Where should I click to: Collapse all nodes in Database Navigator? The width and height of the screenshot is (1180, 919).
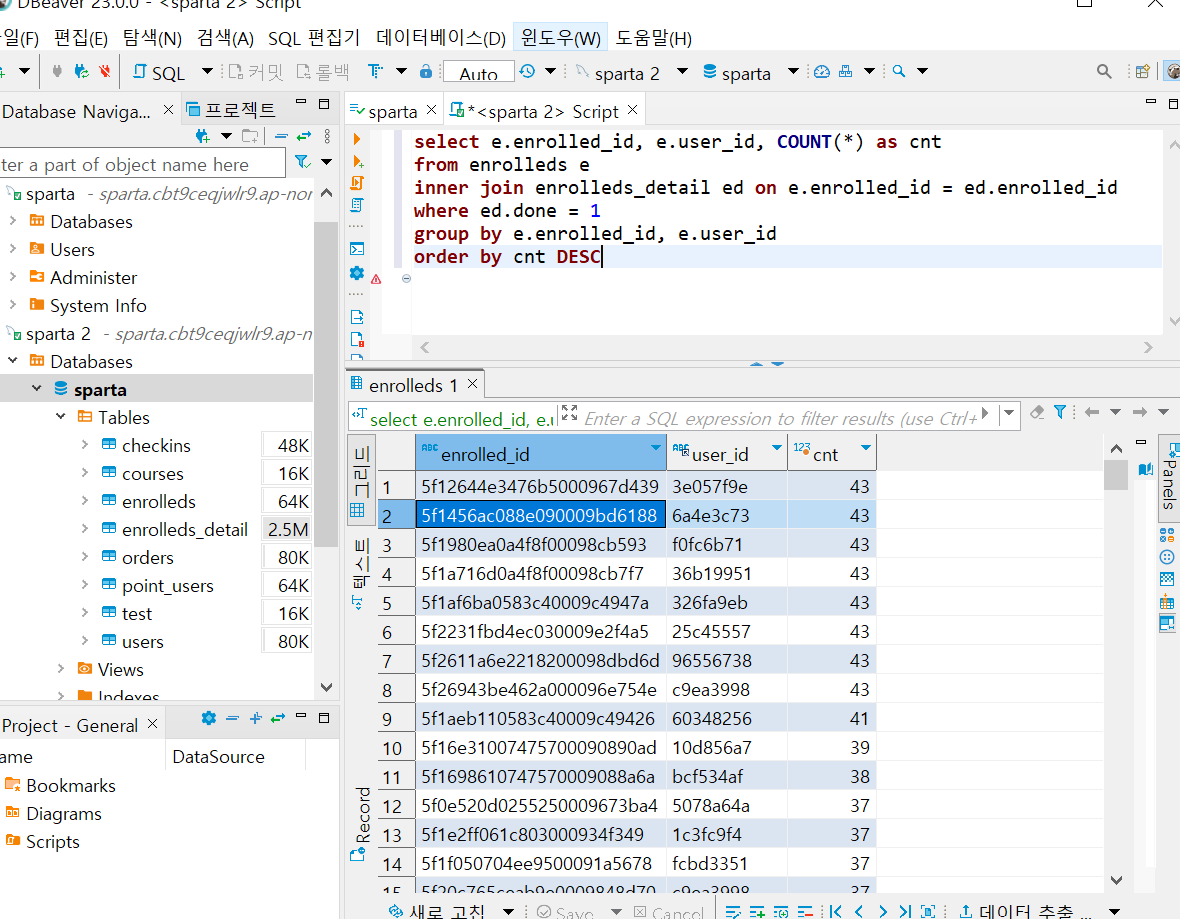[x=281, y=136]
